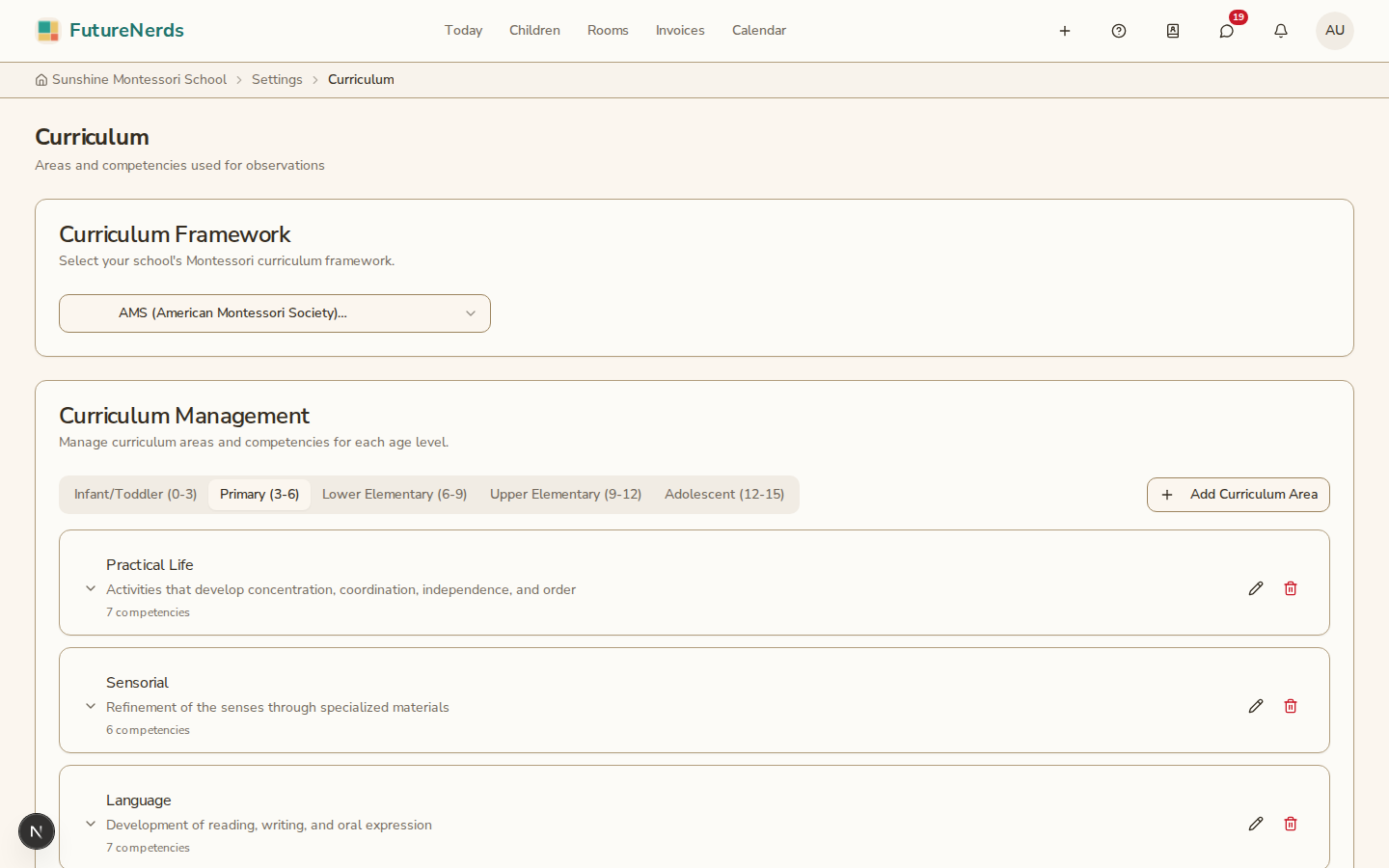Click the Practical Life title
1389x868 pixels.
150,565
